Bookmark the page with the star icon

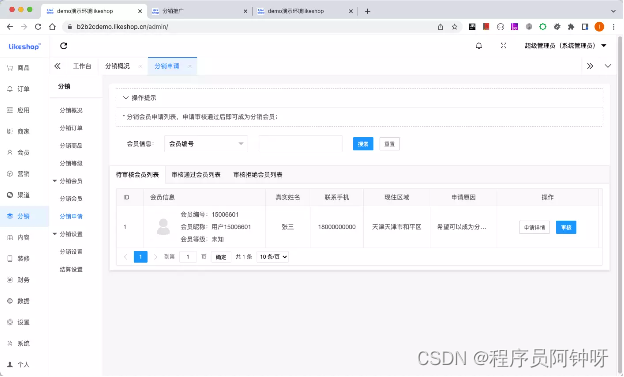coord(454,27)
